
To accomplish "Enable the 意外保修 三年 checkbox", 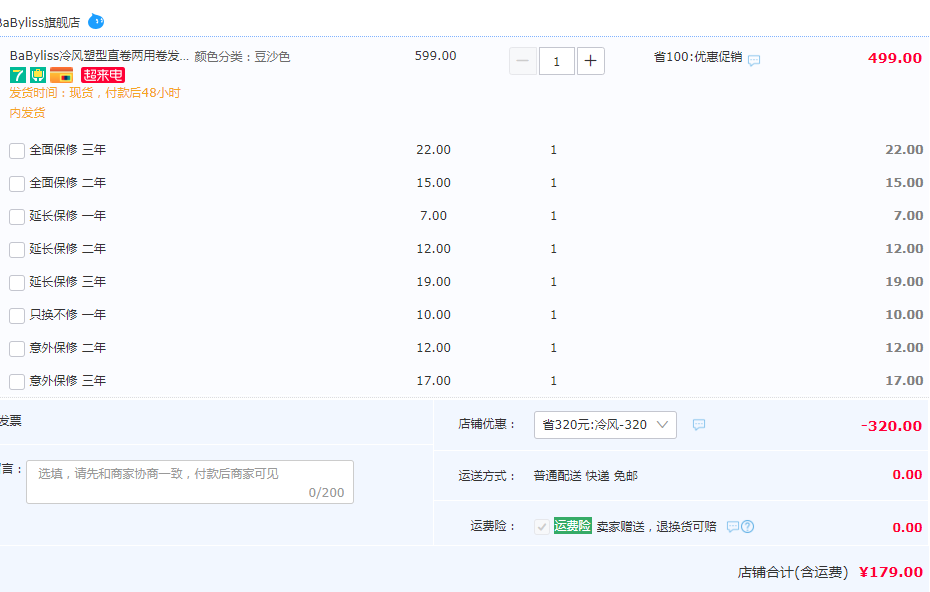I will click(x=17, y=381).
